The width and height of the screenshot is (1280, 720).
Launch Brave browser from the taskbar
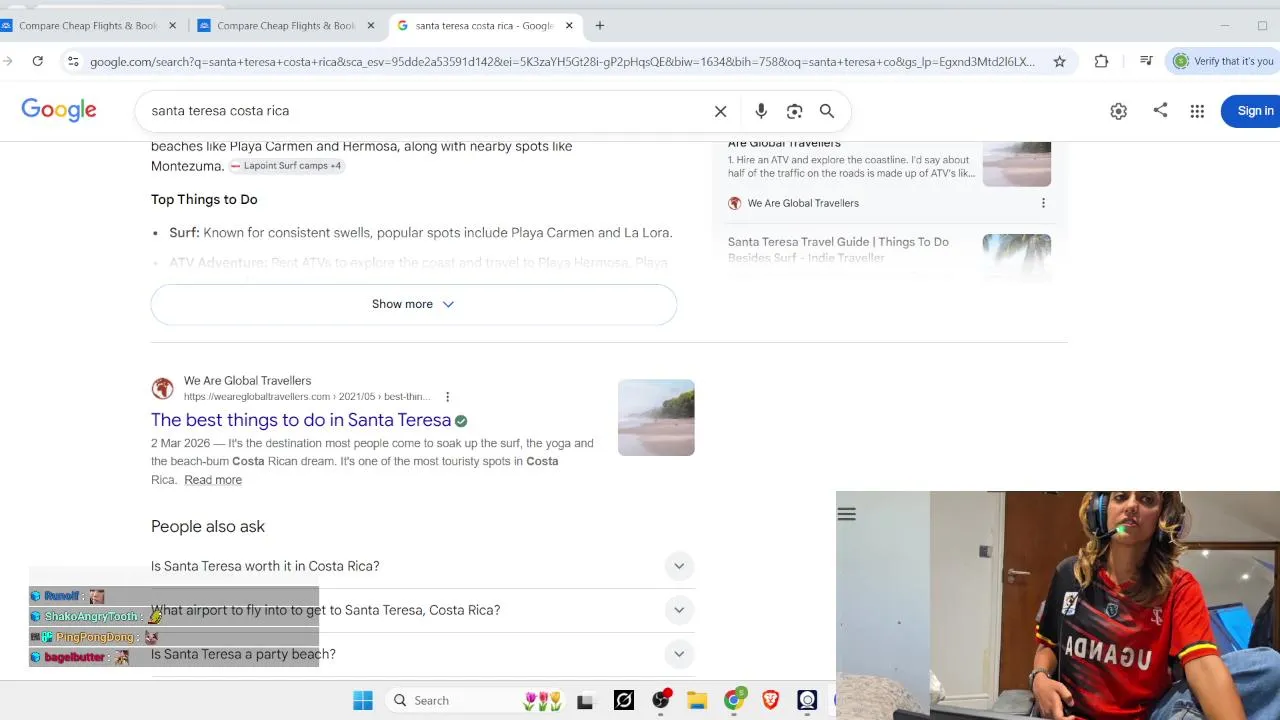point(771,700)
